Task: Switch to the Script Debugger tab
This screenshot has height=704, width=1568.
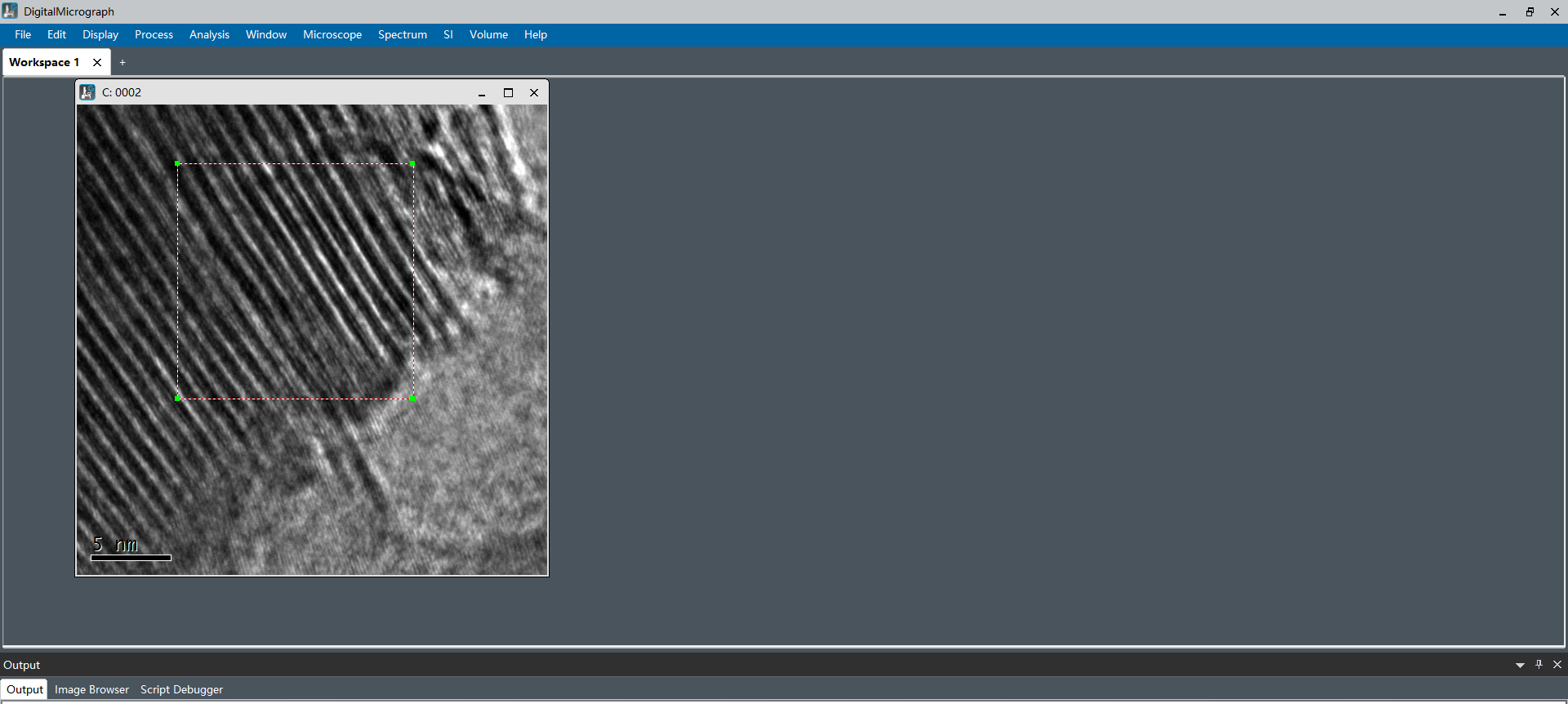Action: [181, 689]
